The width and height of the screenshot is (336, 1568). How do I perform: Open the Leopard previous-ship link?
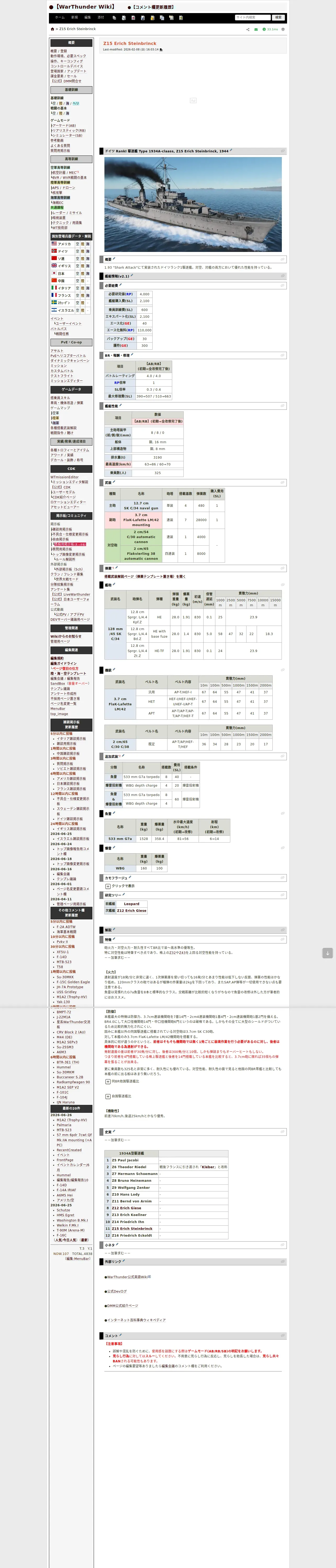pos(132,904)
